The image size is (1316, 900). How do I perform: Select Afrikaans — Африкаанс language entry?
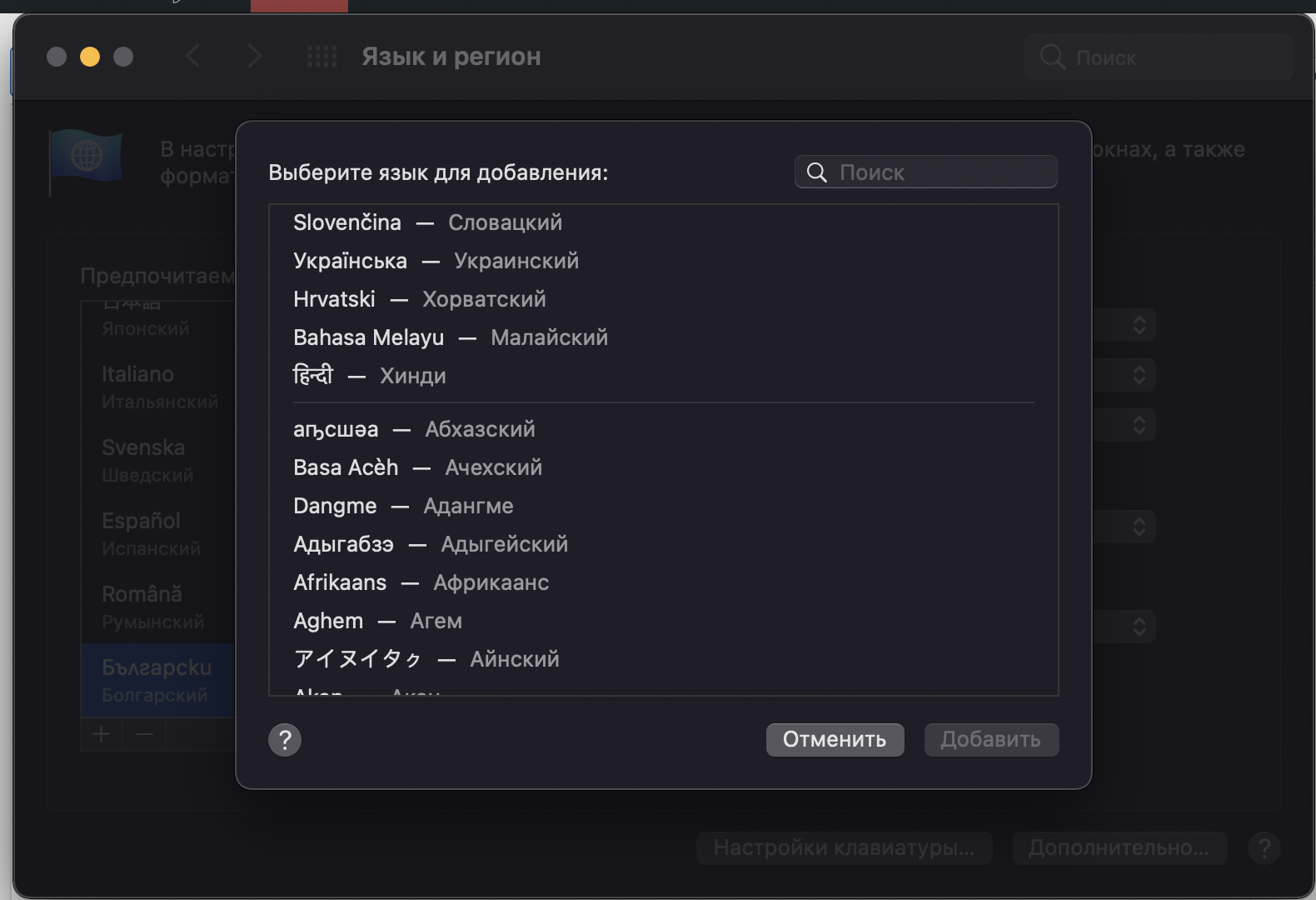click(663, 582)
